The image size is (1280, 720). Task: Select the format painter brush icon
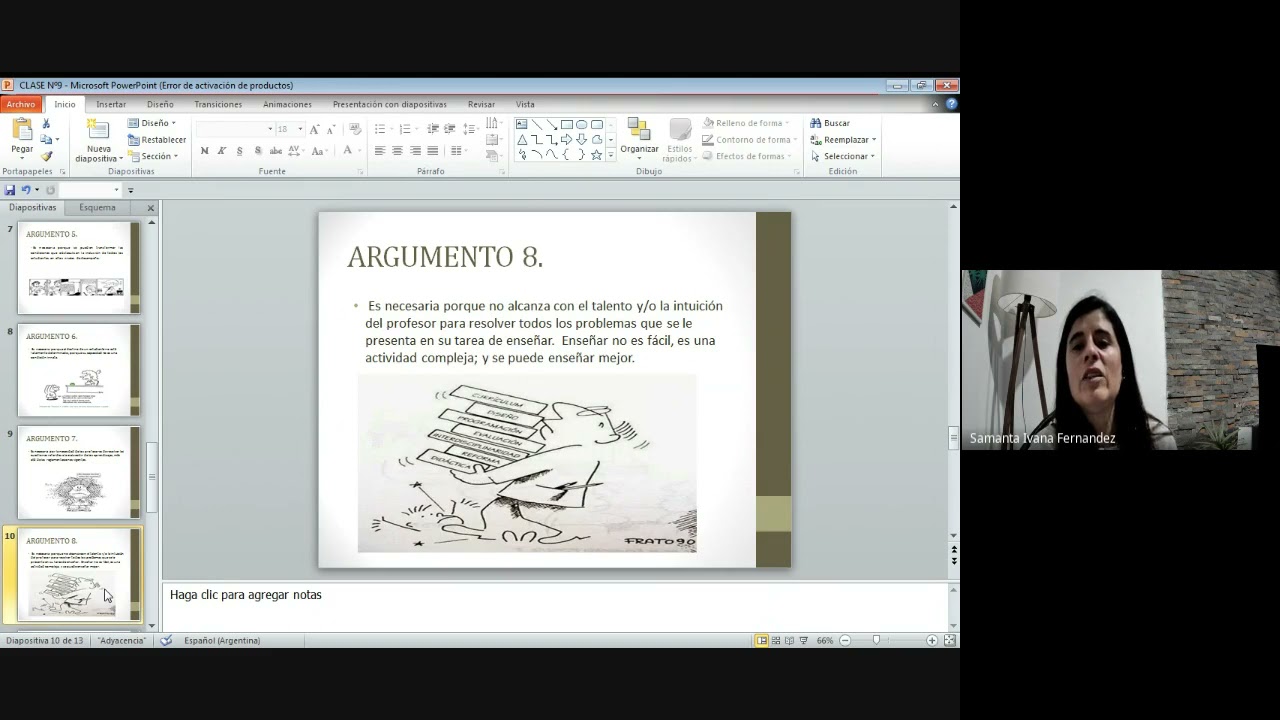(x=46, y=156)
